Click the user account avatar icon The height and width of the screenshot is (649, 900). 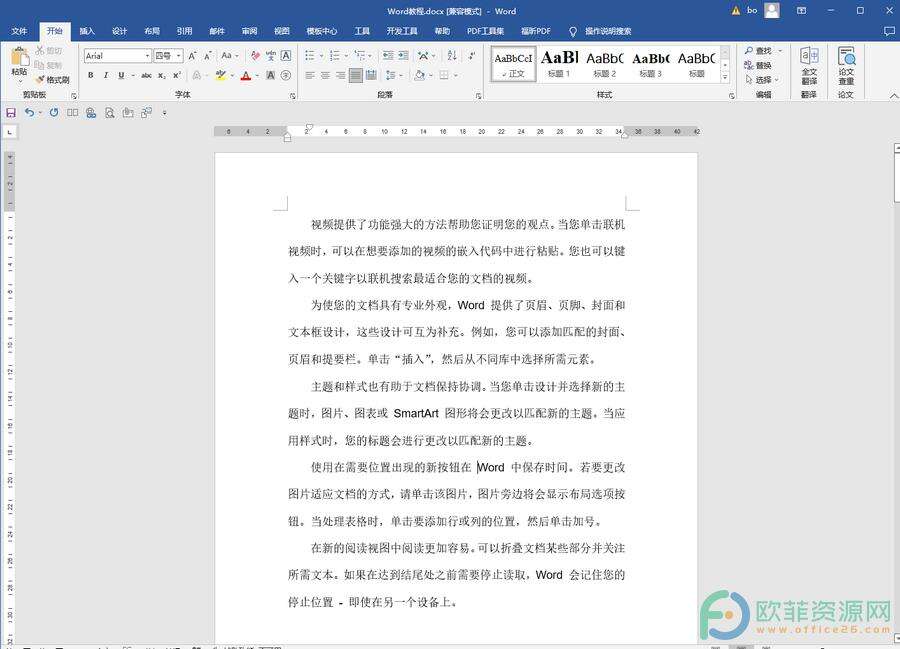pyautogui.click(x=773, y=10)
